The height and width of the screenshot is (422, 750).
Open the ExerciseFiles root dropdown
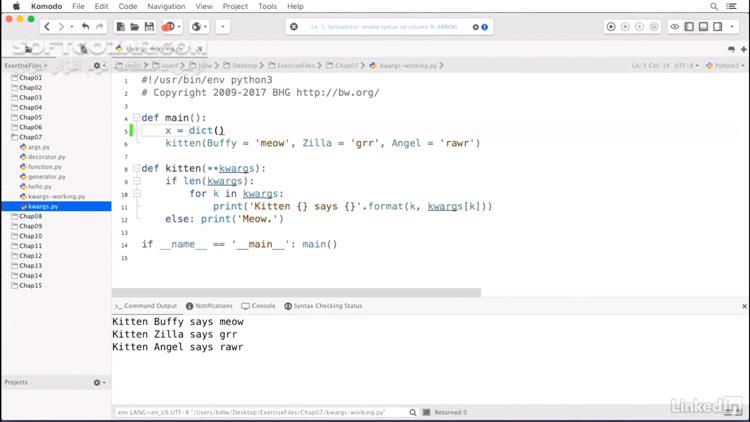pos(26,66)
